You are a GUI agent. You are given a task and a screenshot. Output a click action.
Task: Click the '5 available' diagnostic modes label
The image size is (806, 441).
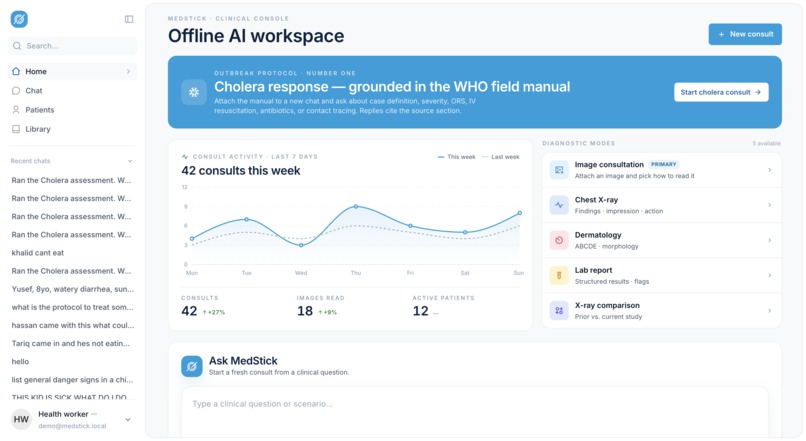(x=766, y=143)
